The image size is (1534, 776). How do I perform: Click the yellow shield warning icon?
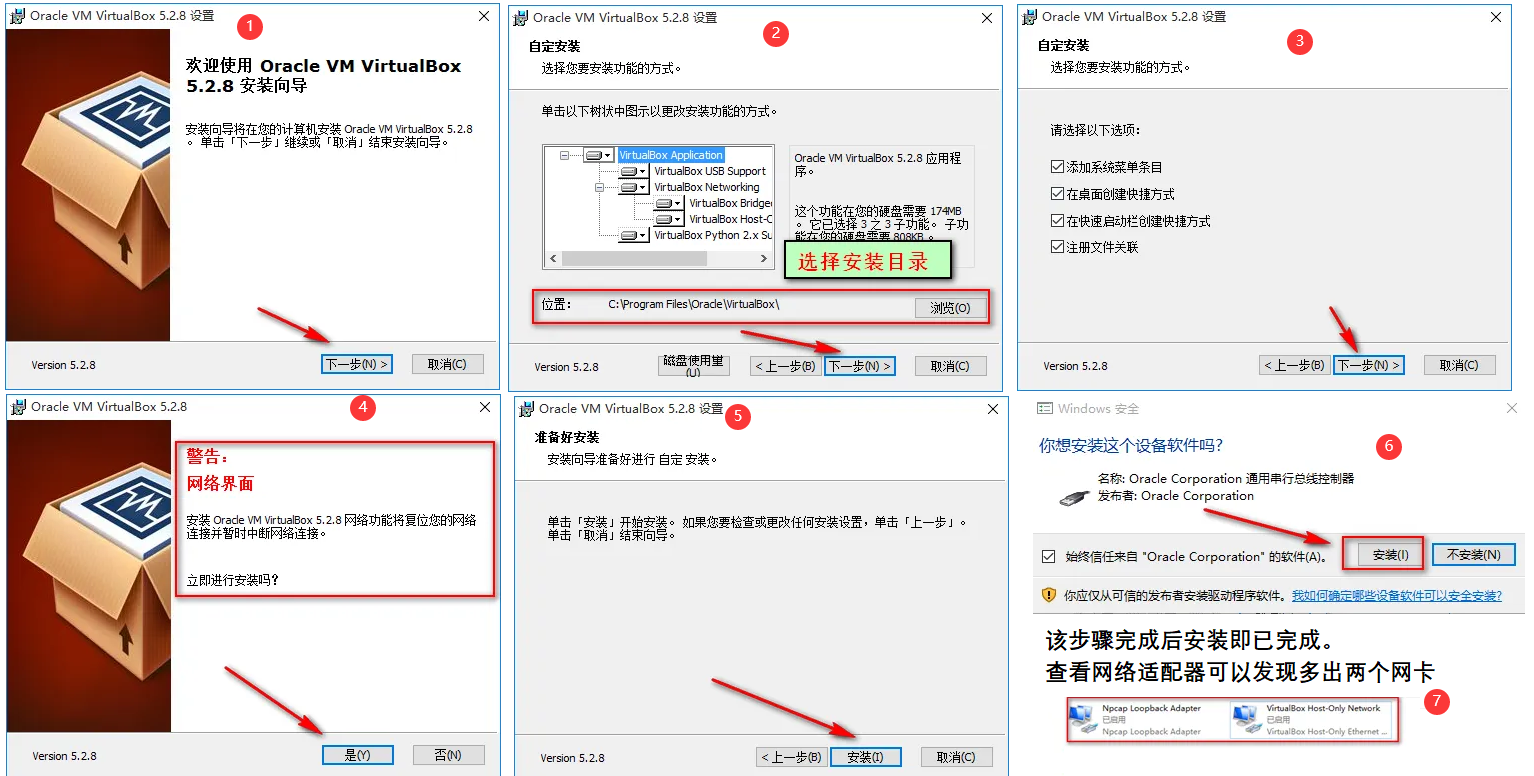(1048, 595)
